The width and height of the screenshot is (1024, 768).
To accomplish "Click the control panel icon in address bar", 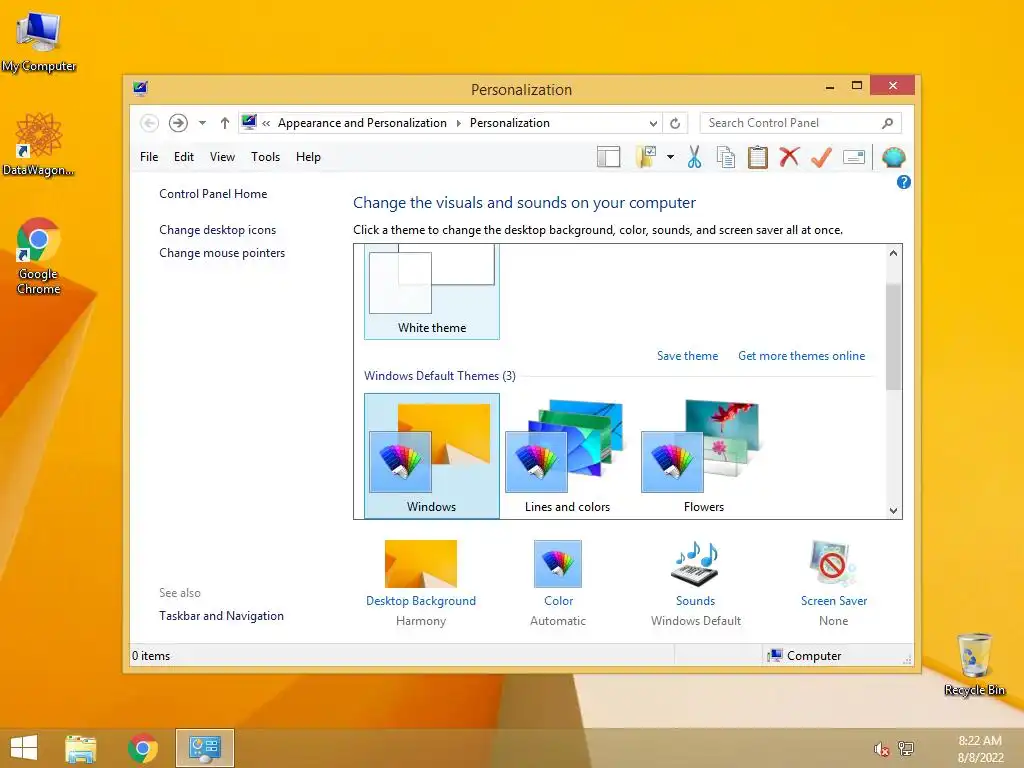I will coord(249,122).
